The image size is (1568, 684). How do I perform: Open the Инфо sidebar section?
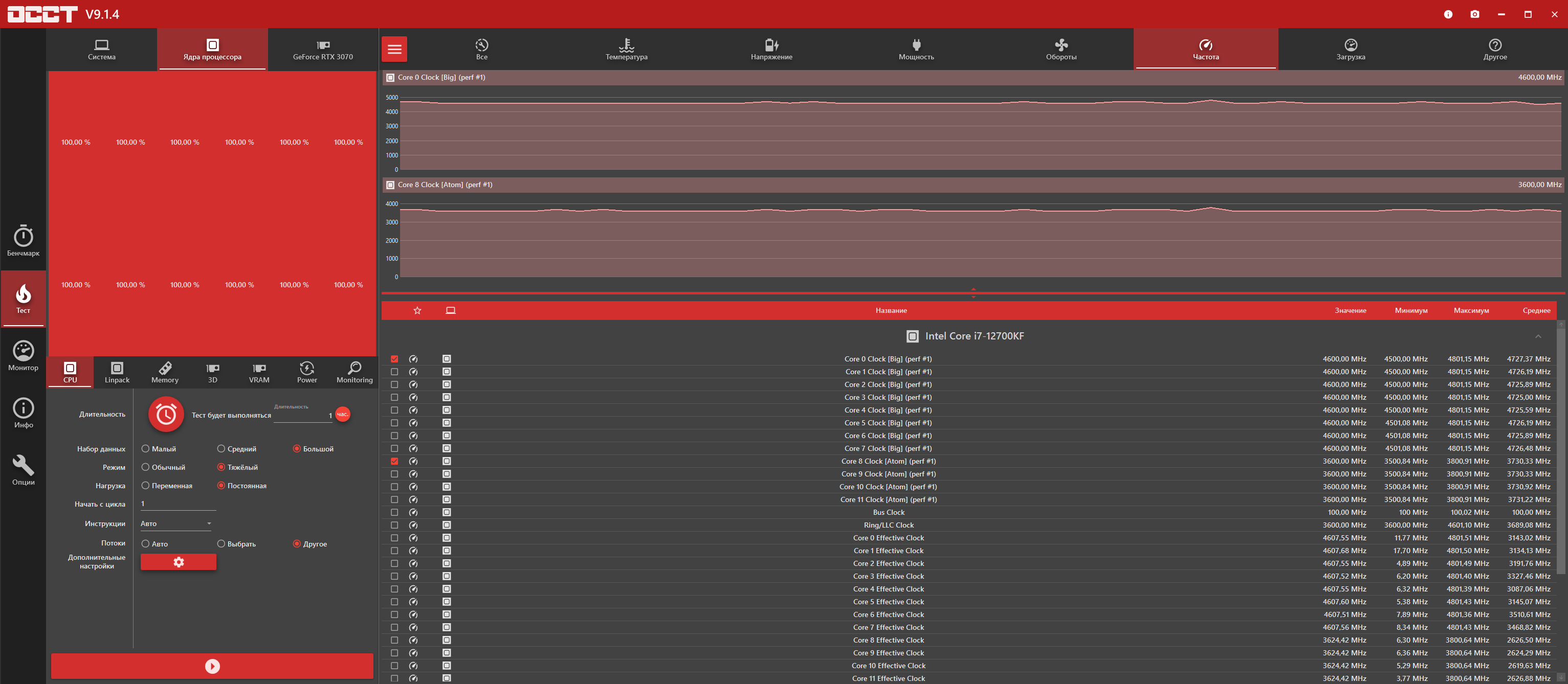[x=23, y=413]
